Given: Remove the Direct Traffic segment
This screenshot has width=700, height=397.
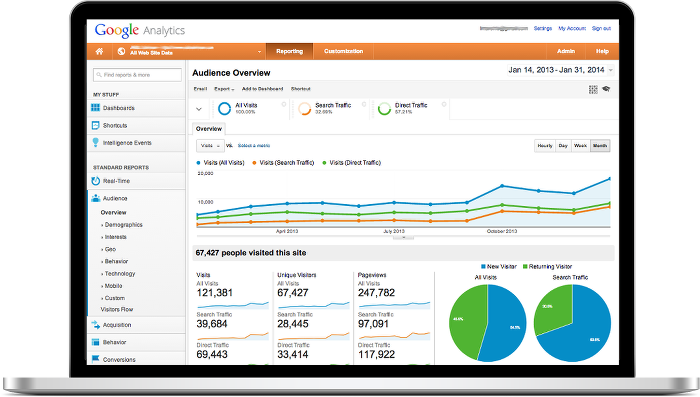Looking at the screenshot, I should (444, 104).
